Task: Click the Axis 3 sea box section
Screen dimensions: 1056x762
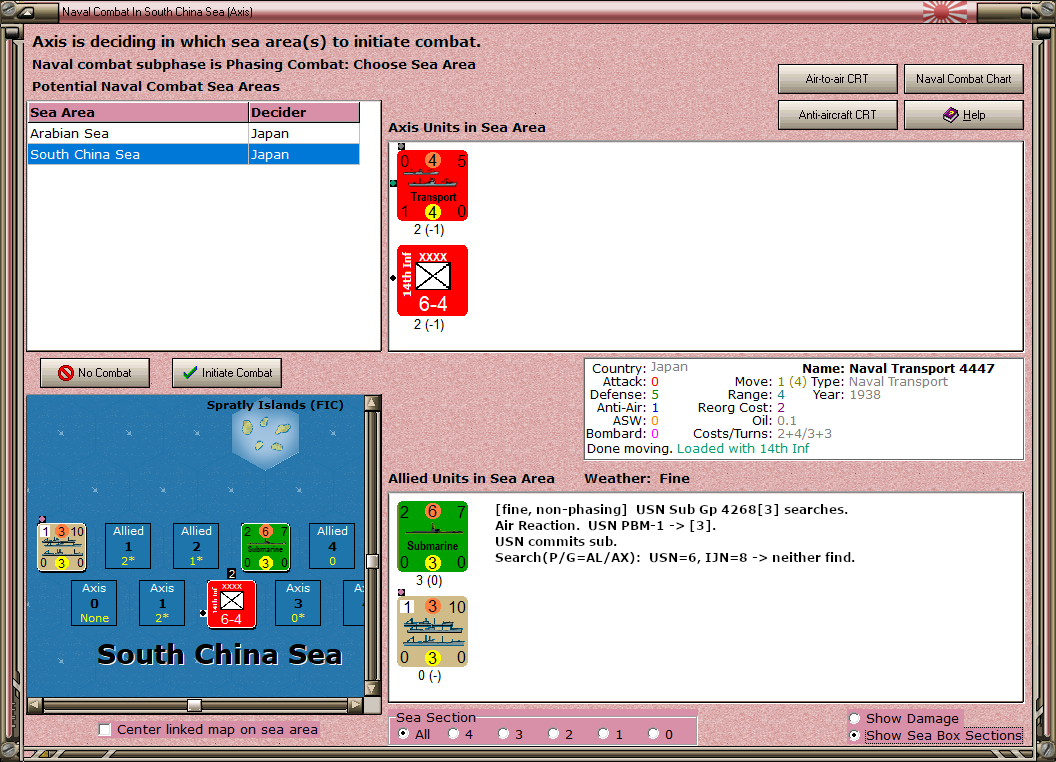Action: coord(298,603)
